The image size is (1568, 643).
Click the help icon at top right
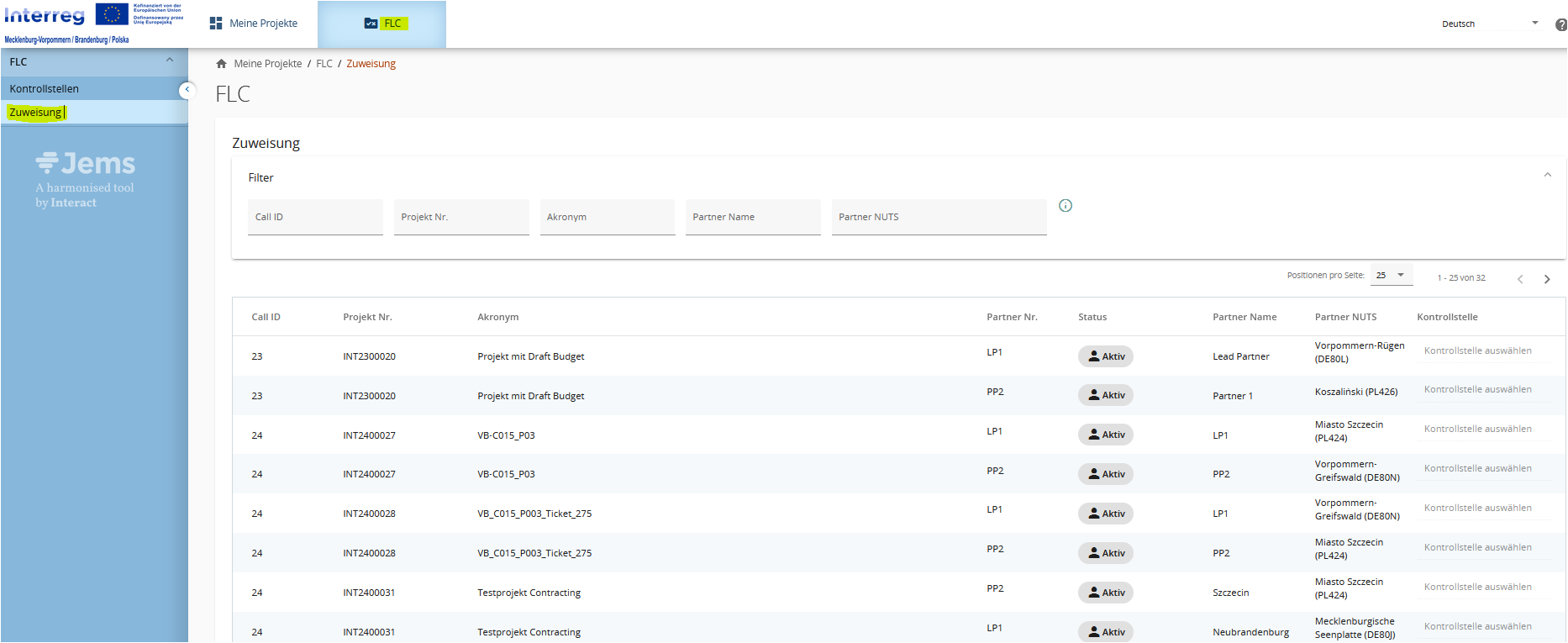coord(1560,25)
